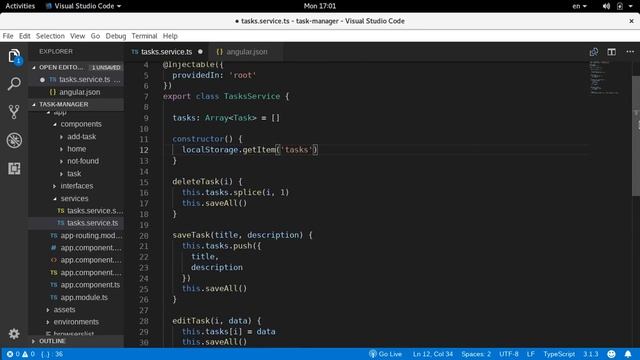640x360 pixels.
Task: Switch to the angular.json editor tab
Action: click(245, 52)
